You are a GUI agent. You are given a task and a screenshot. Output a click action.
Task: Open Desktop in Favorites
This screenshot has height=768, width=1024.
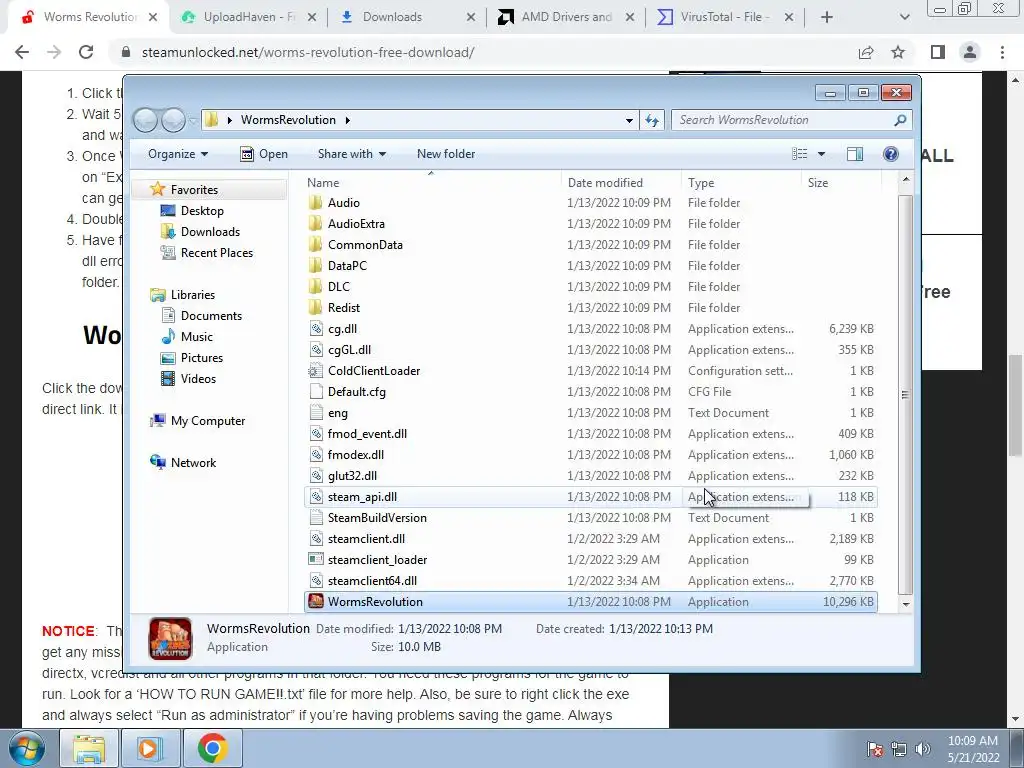[x=202, y=211]
